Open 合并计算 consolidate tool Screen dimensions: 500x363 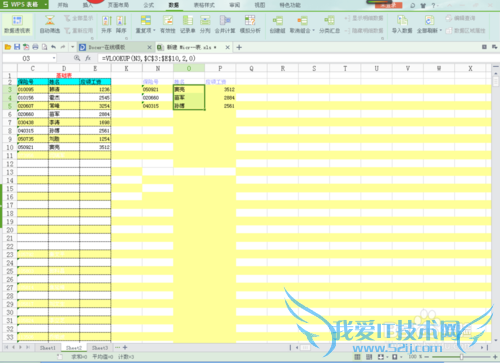[x=225, y=24]
